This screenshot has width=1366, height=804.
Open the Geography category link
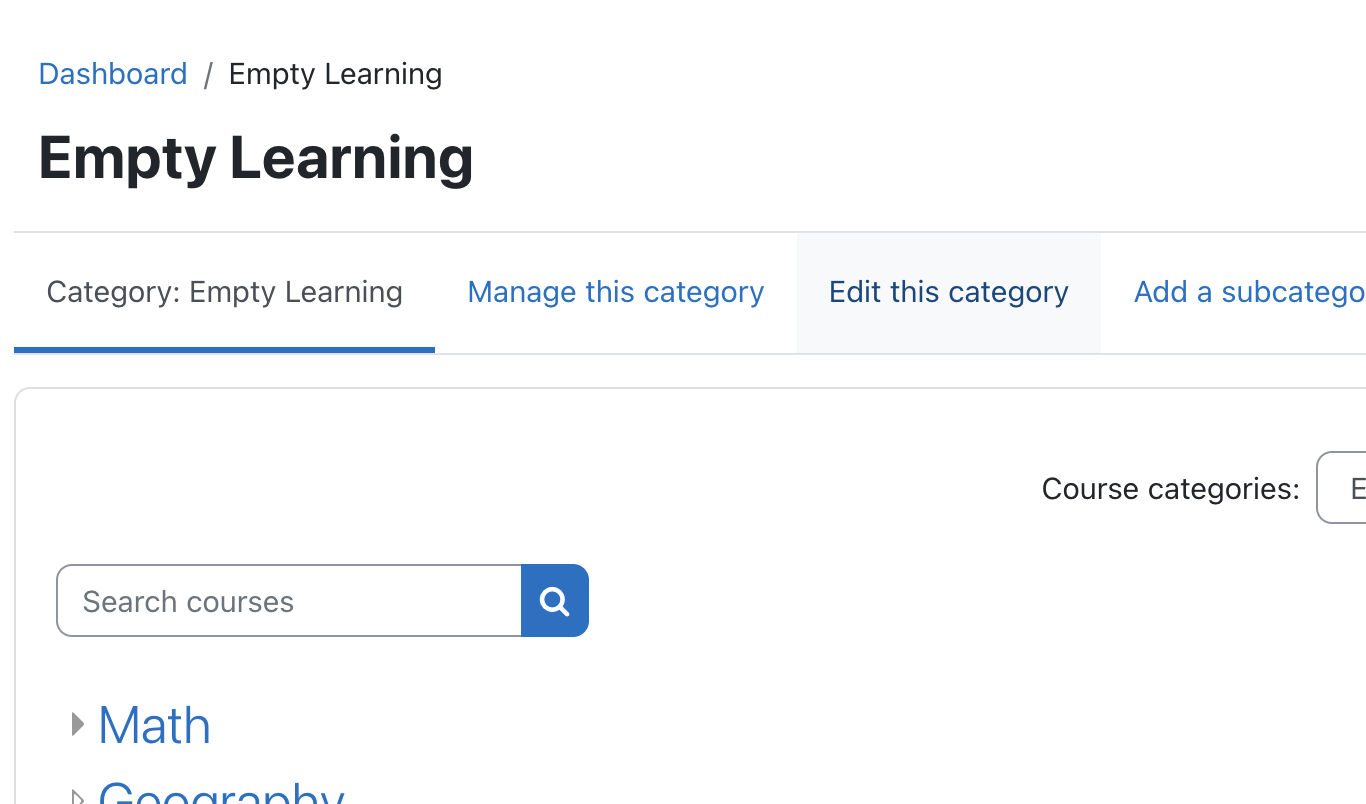pos(221,793)
